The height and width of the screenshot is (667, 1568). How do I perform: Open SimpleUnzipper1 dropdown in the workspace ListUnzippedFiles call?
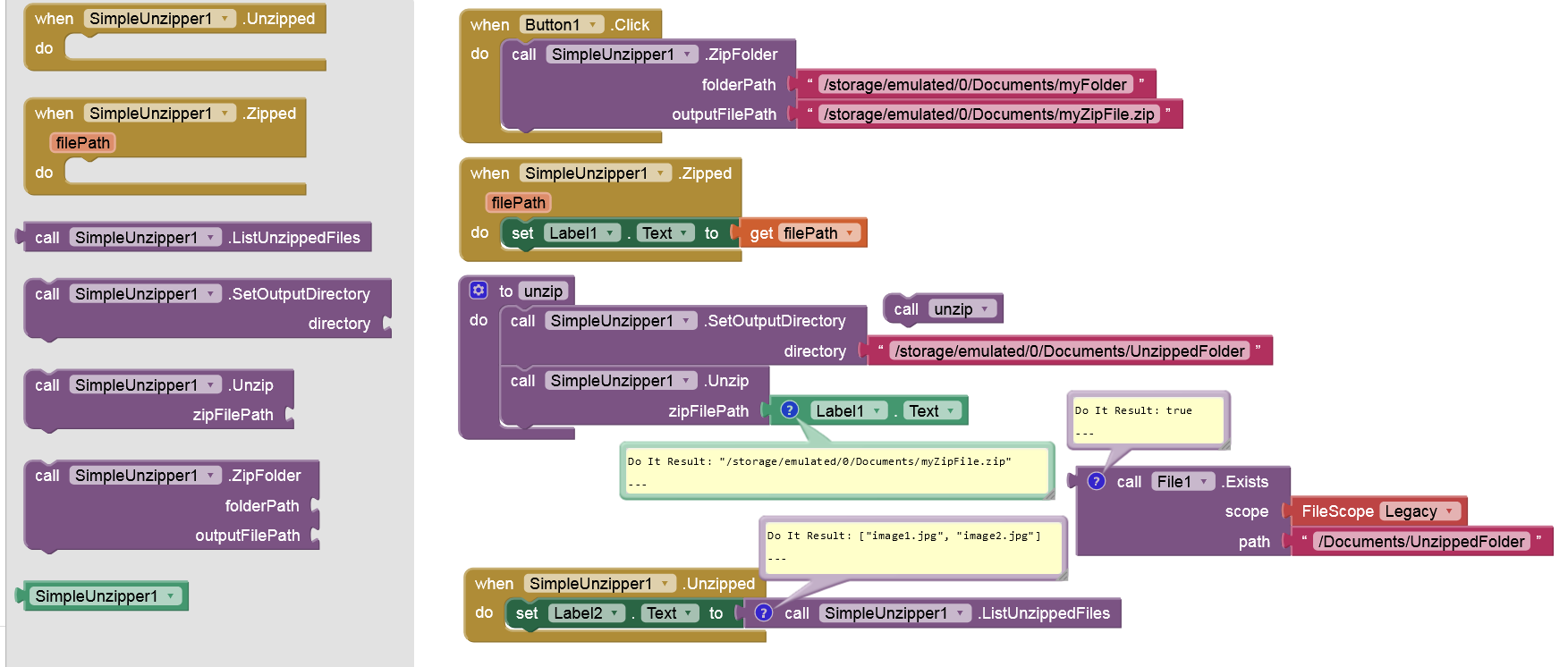895,613
